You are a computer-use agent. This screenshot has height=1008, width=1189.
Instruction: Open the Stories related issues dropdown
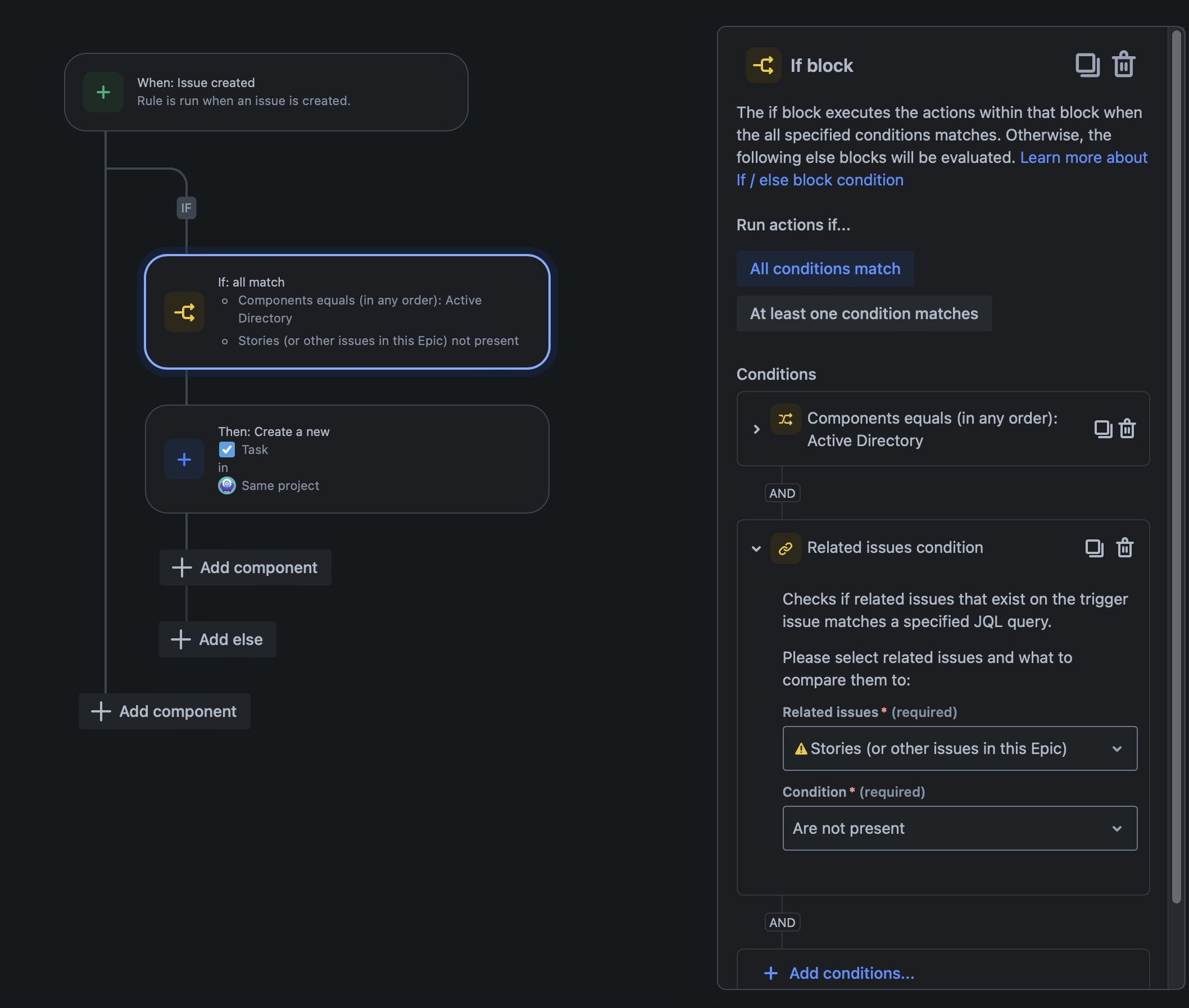pyautogui.click(x=959, y=748)
